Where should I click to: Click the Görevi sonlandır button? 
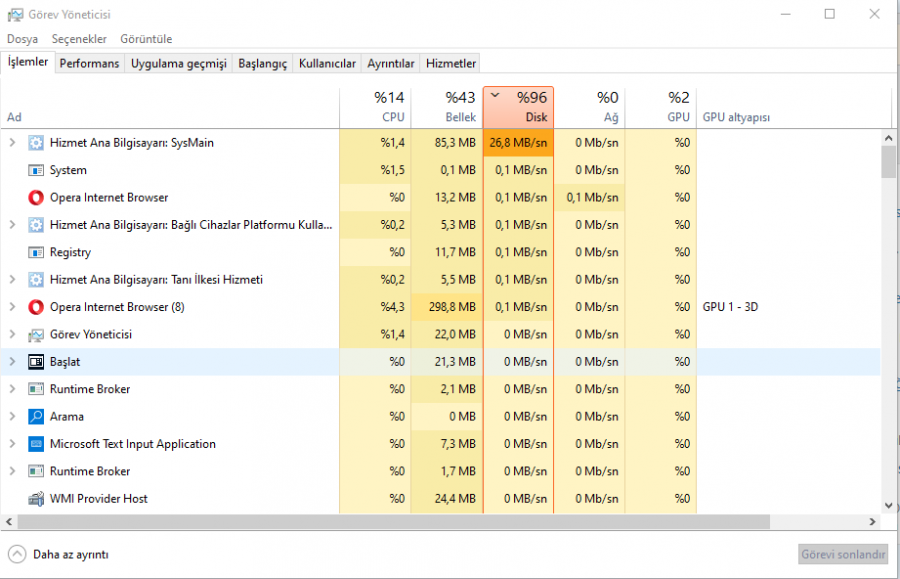pos(843,554)
